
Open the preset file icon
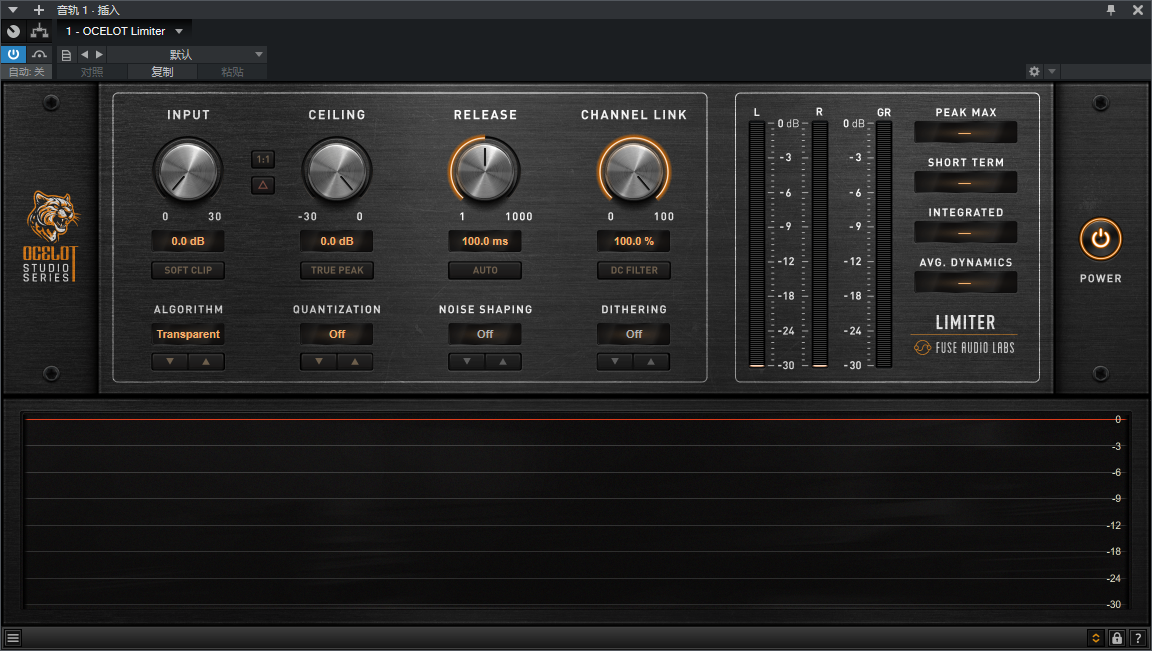point(66,54)
